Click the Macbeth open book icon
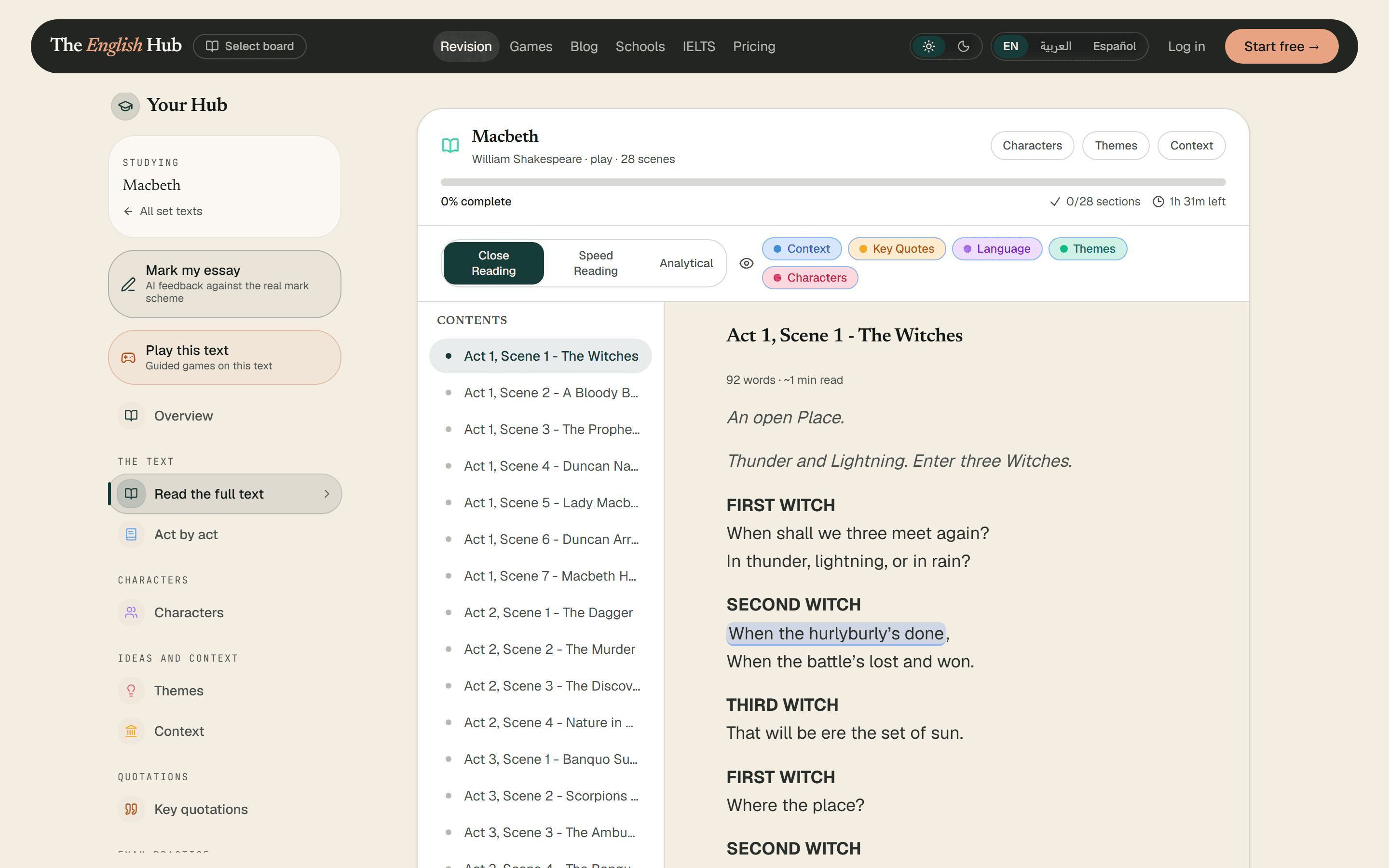This screenshot has width=1389, height=868. [x=450, y=146]
